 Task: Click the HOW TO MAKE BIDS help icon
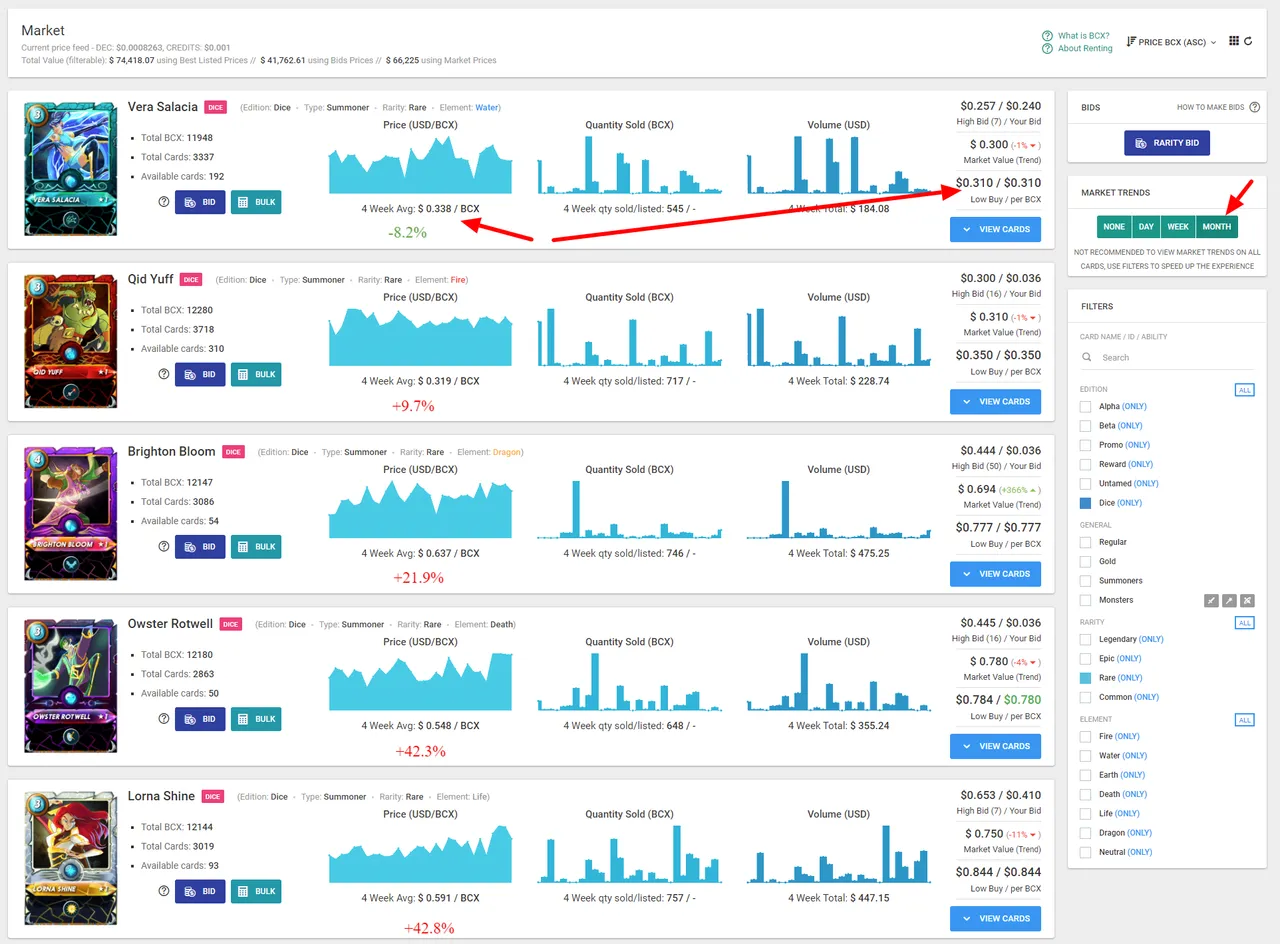pos(1254,107)
